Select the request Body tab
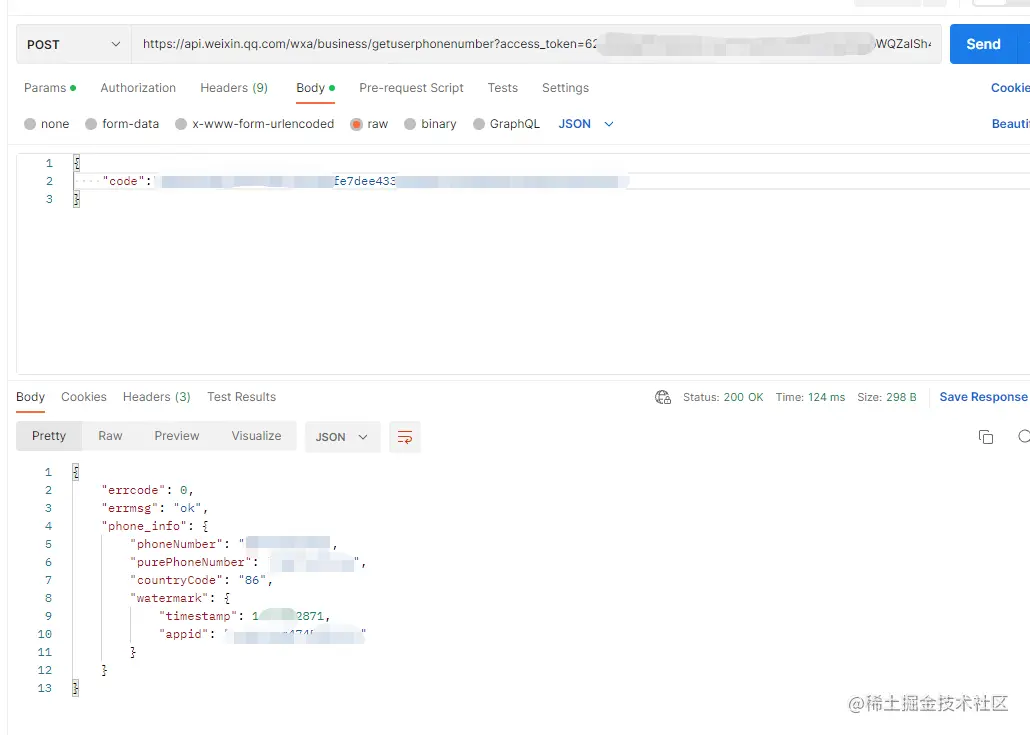 [x=316, y=88]
